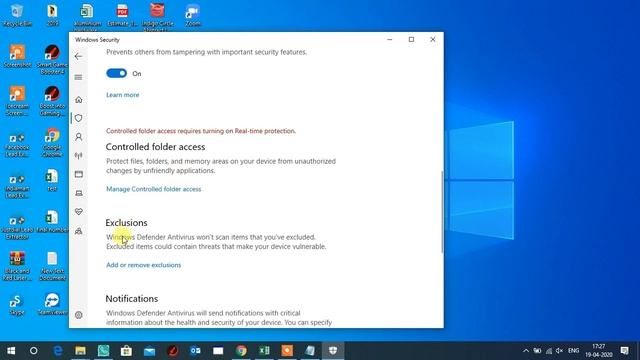This screenshot has width=640, height=360.
Task: Select the Google Chrome desktop shortcut
Action: pos(52,142)
